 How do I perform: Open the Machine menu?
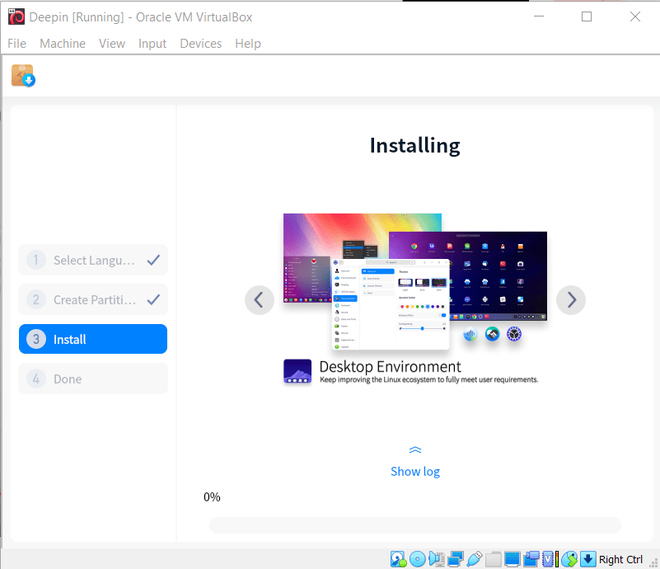[62, 43]
